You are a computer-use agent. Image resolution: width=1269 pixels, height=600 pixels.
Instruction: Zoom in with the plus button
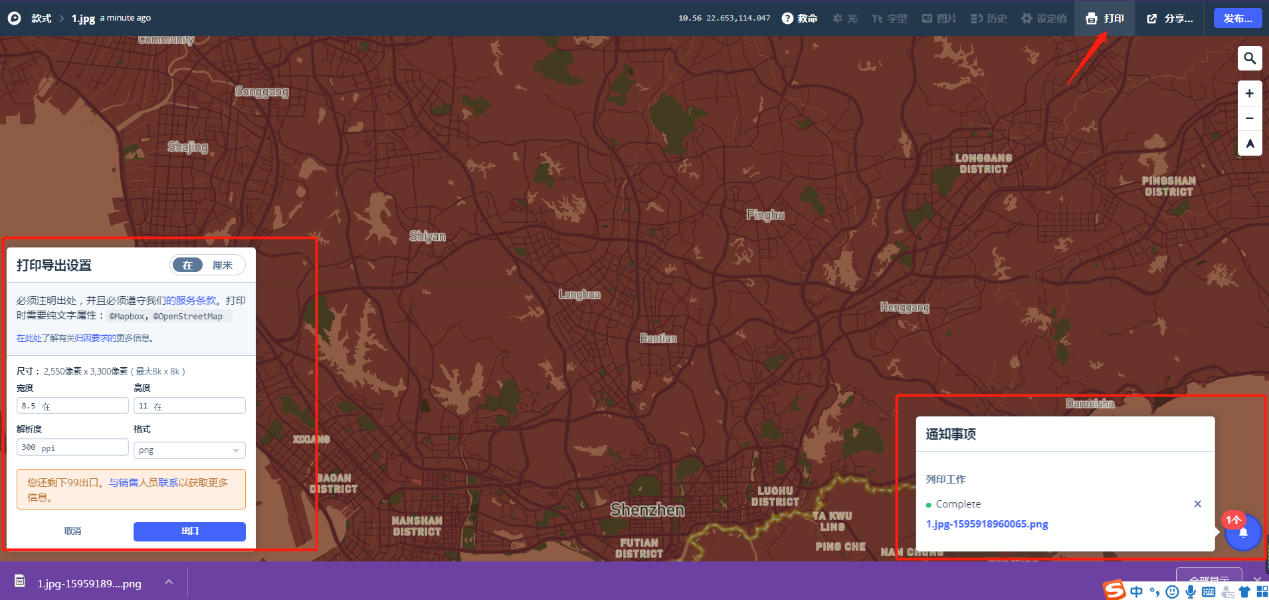[1250, 93]
